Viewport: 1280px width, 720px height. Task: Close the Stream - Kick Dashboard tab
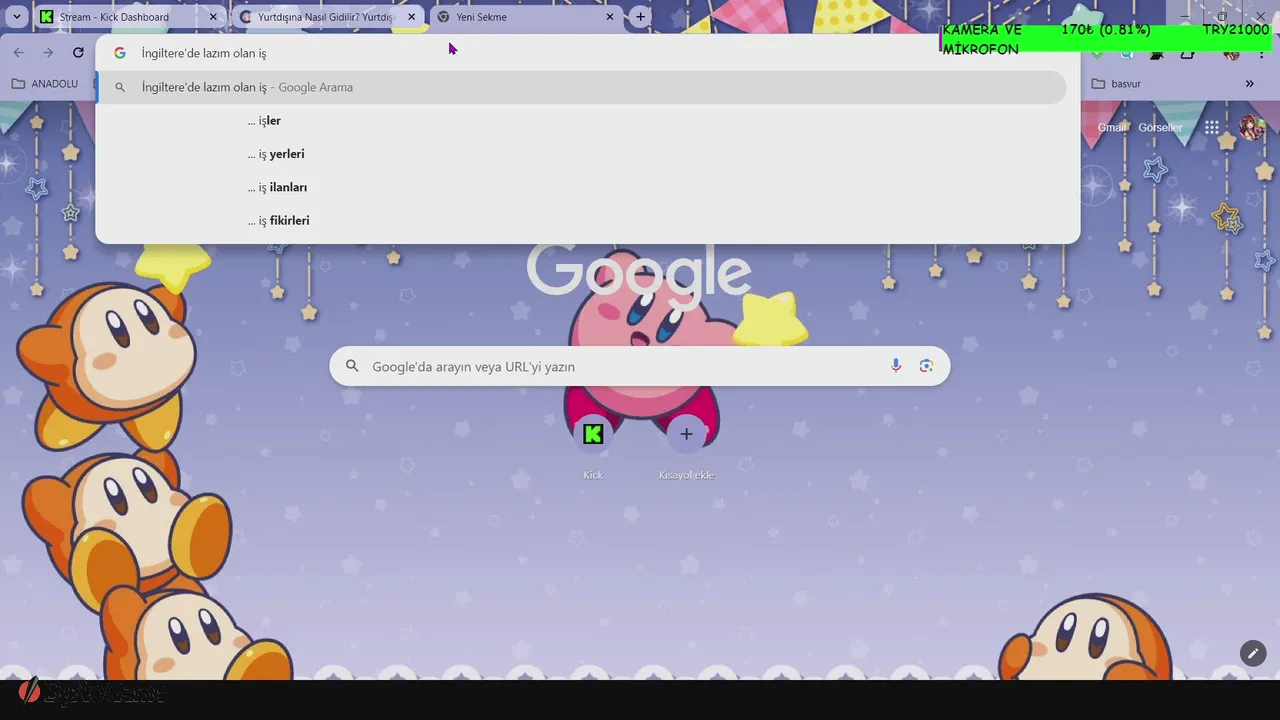(213, 17)
